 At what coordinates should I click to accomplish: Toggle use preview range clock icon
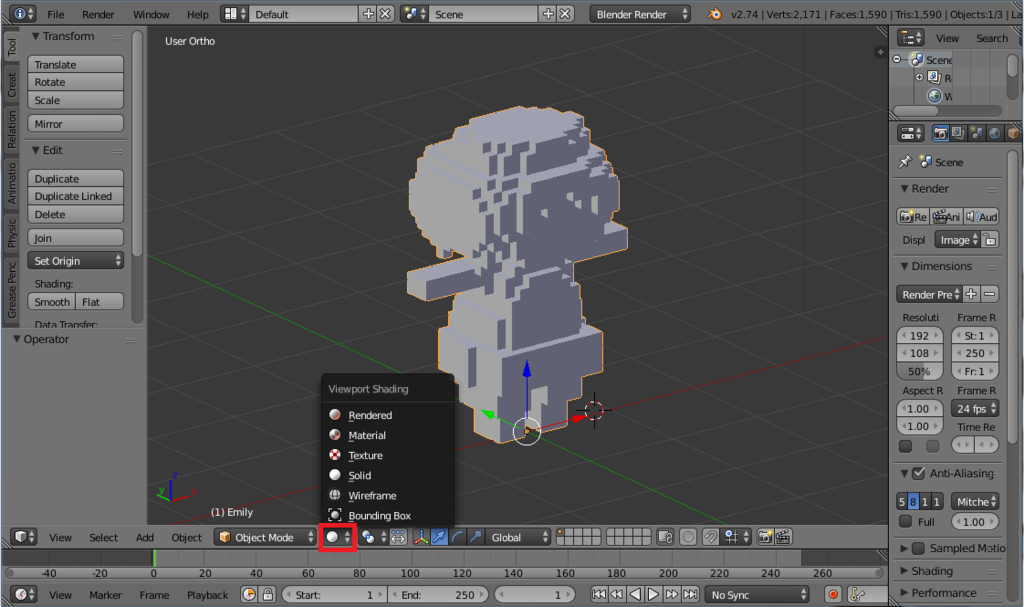(x=249, y=595)
